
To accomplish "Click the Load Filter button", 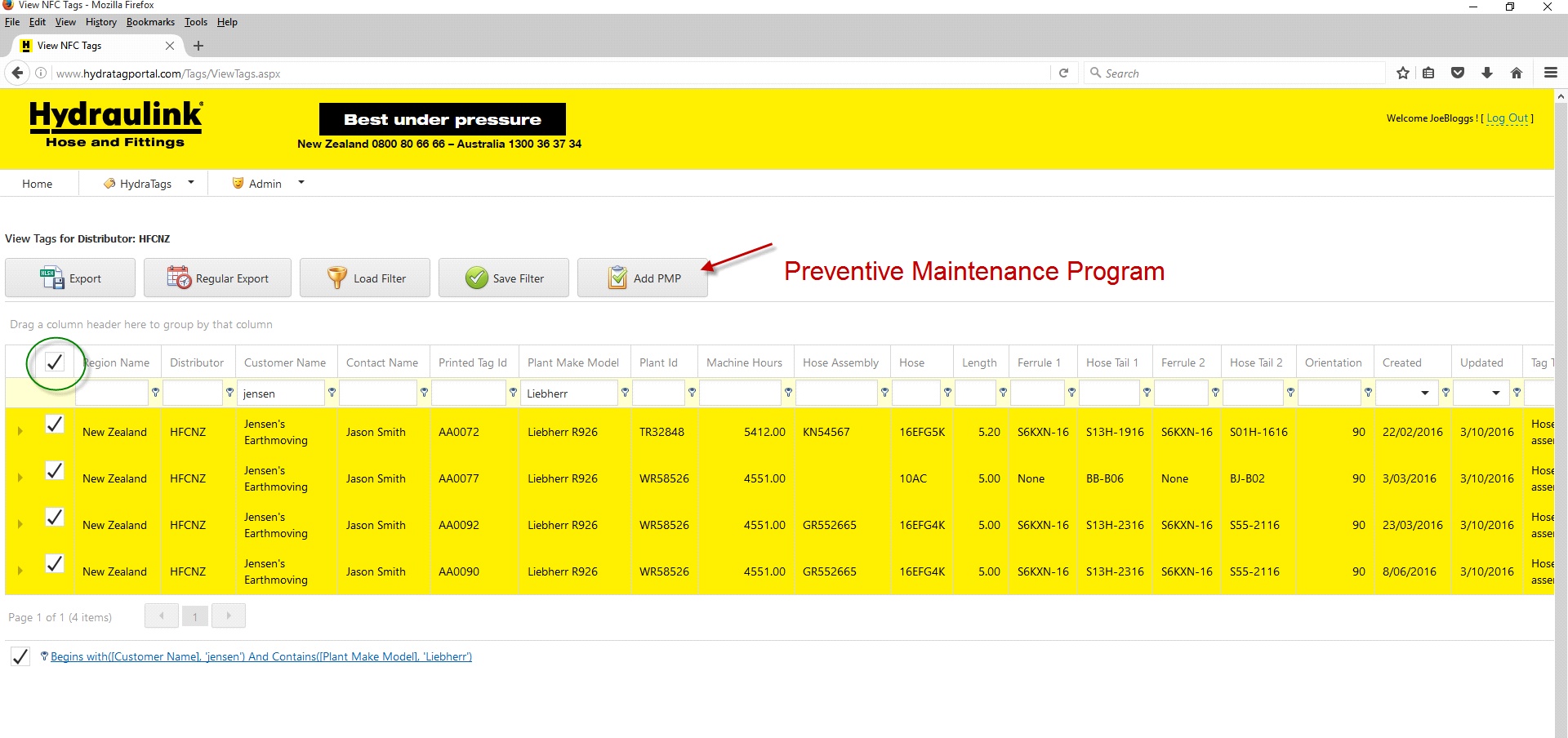I will coord(365,278).
